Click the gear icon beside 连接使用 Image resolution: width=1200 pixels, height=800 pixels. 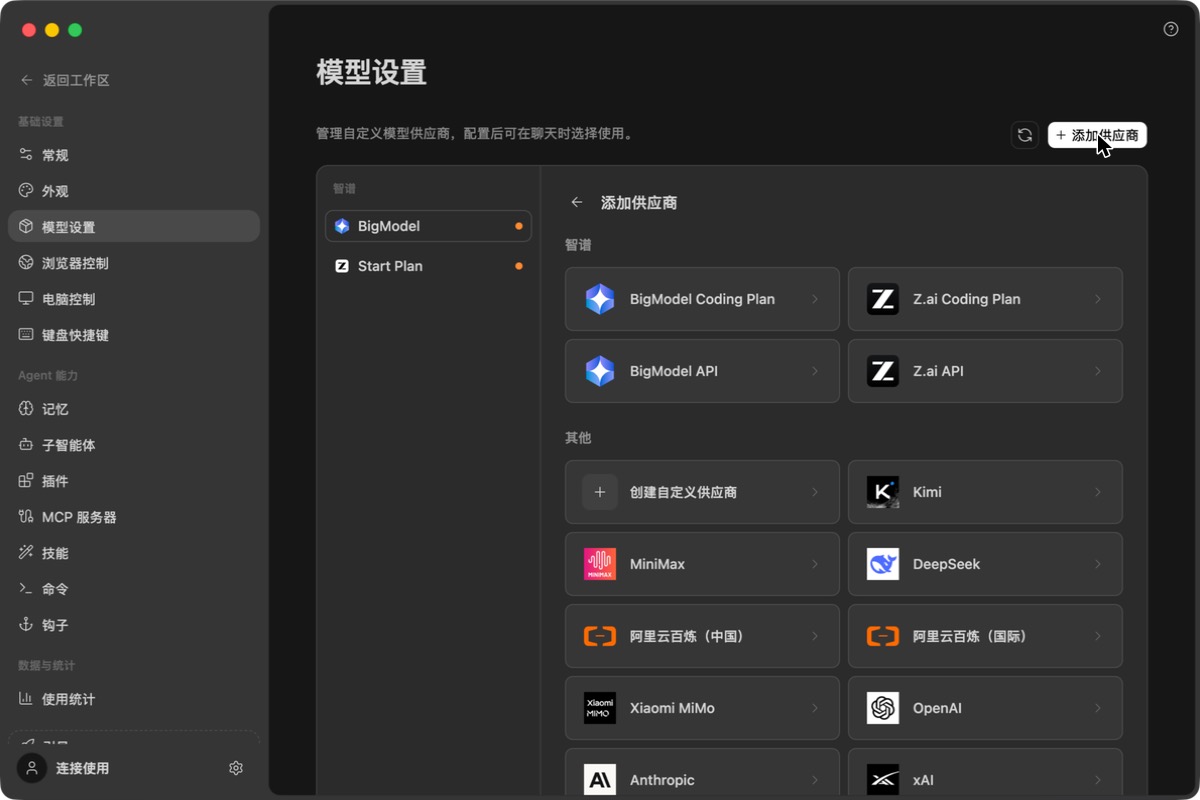coord(236,768)
